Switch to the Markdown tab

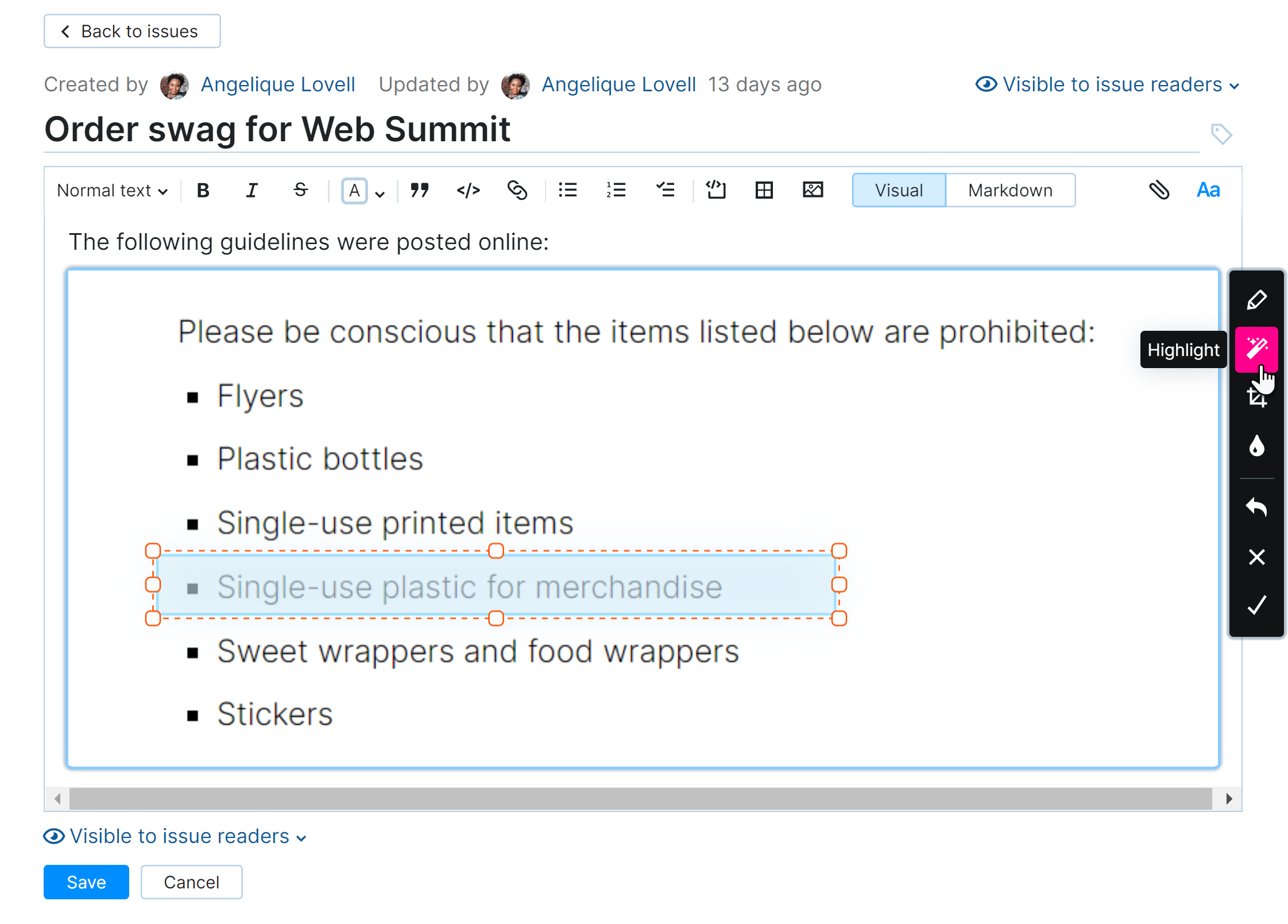[1010, 190]
